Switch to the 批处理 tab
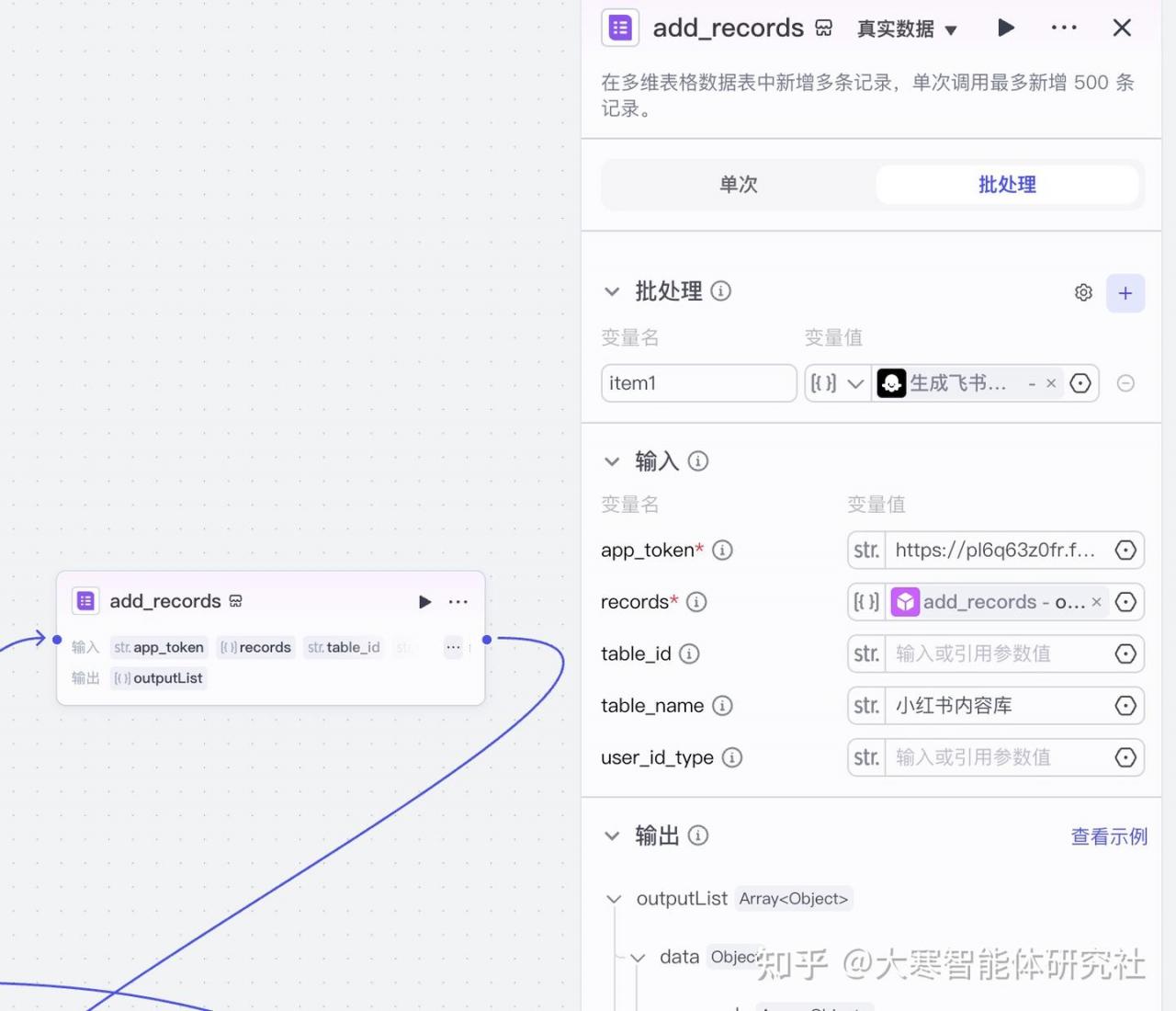This screenshot has width=1176, height=1011. pos(1007,185)
